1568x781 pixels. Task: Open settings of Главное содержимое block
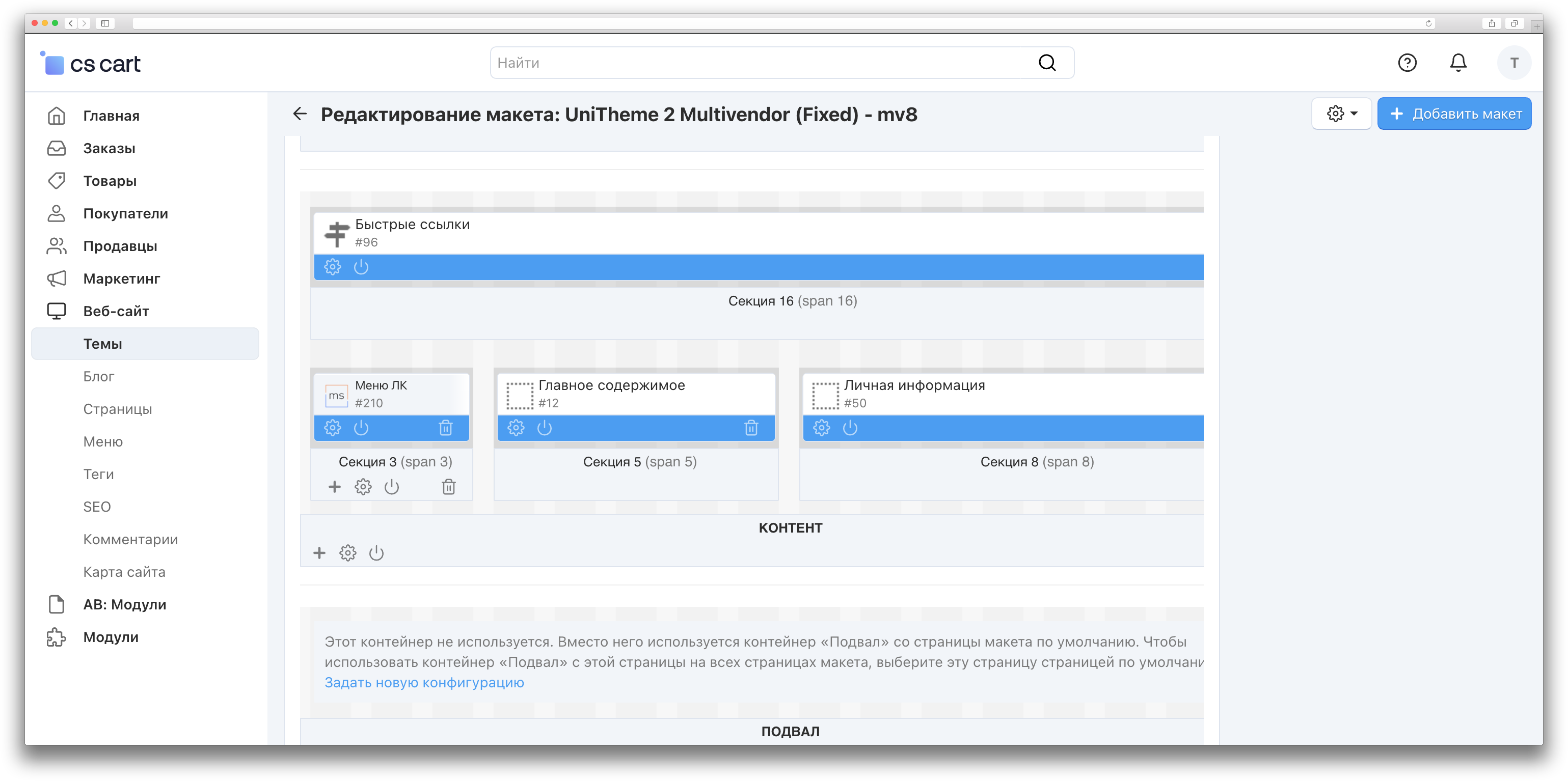[x=516, y=428]
